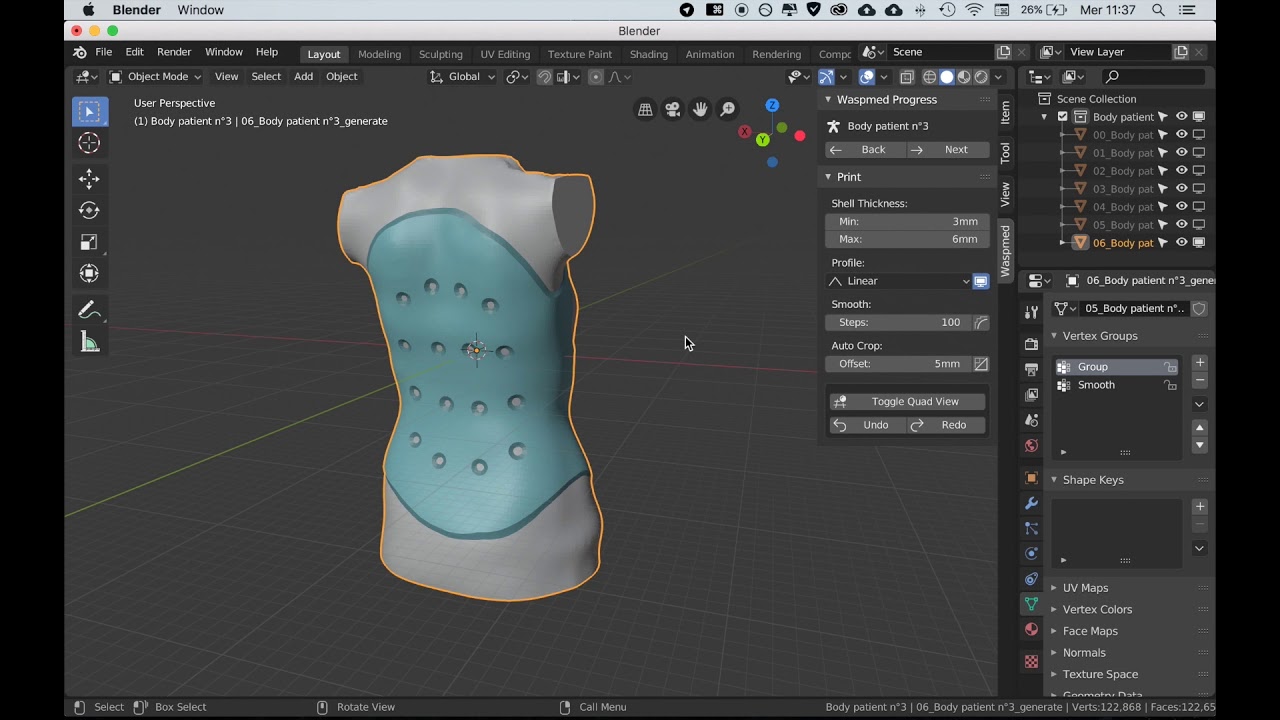Switch to the Sculpting workspace tab
Image resolution: width=1280 pixels, height=720 pixels.
[x=440, y=54]
